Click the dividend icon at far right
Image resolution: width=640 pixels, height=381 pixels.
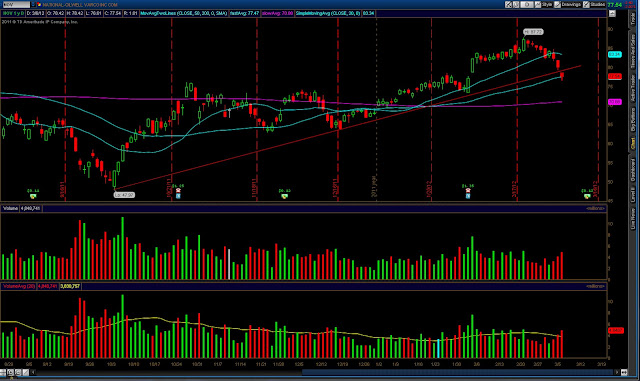[x=587, y=196]
